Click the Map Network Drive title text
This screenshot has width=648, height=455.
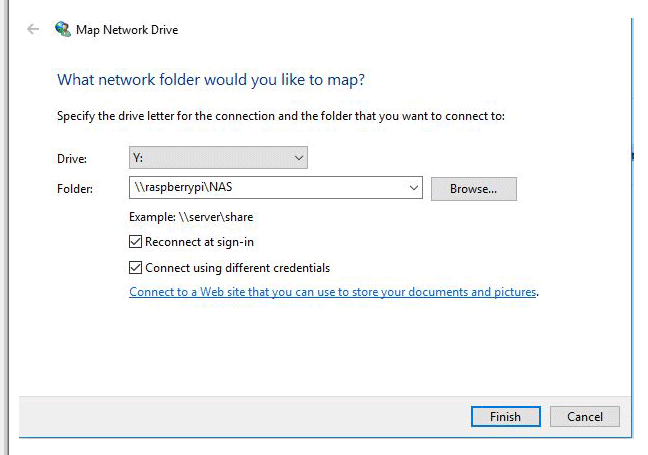(127, 29)
